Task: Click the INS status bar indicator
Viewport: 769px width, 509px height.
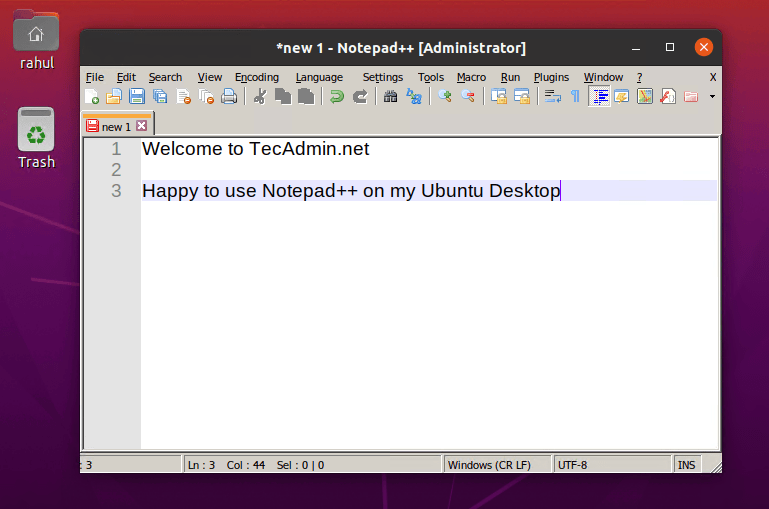Action: pos(687,465)
